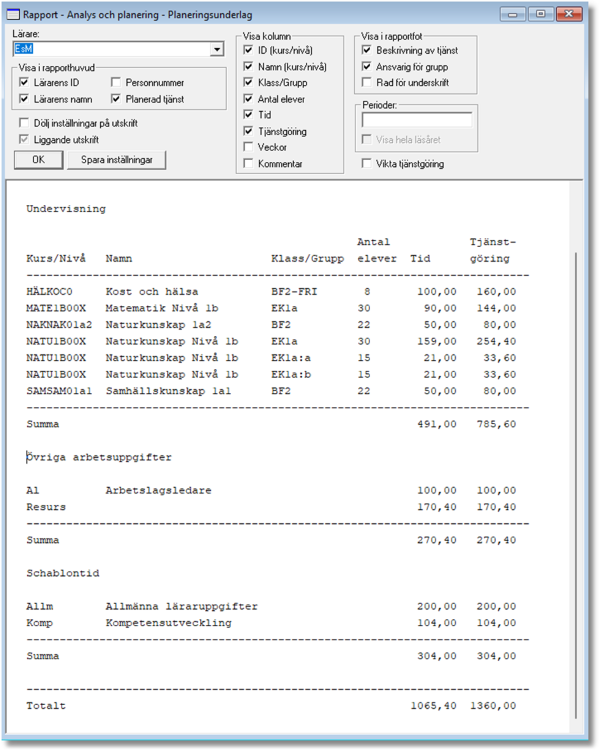Enable the Personnummer checkbox
Image resolution: width=600 pixels, height=752 pixels.
(117, 83)
